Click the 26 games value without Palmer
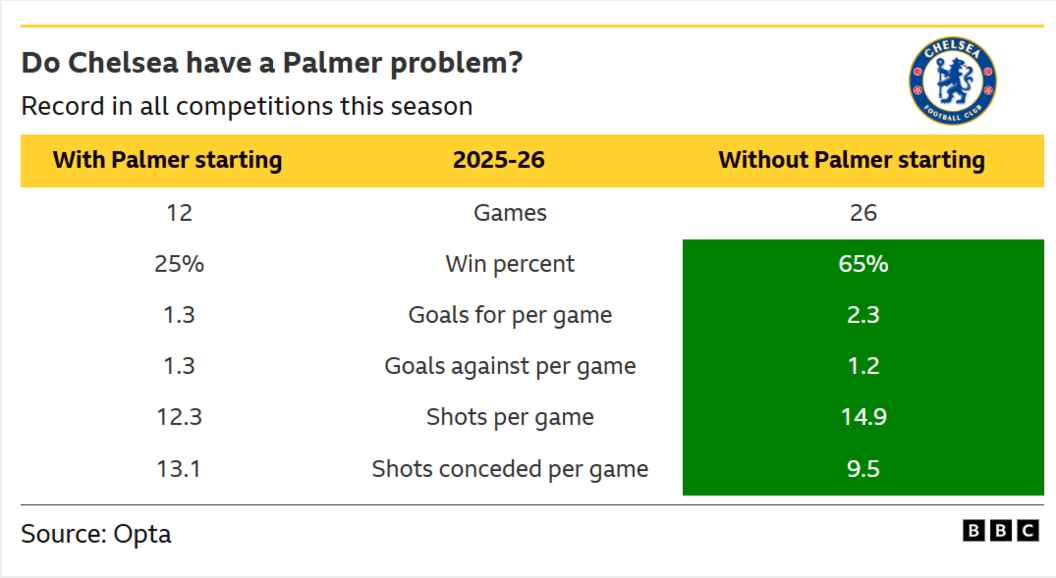Image resolution: width=1056 pixels, height=578 pixels. coord(862,213)
